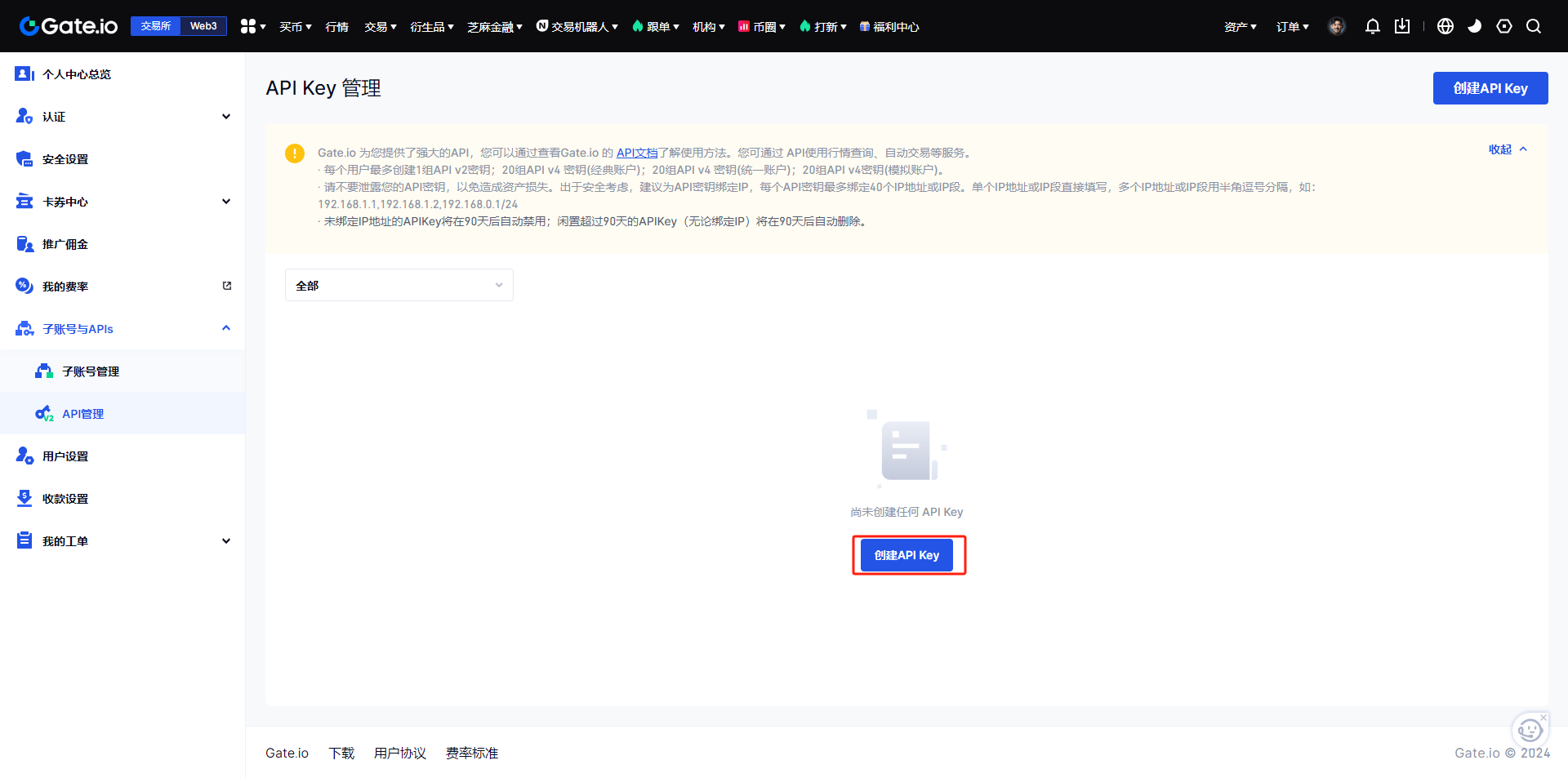Click top-right 创建API Key button

coord(1490,88)
